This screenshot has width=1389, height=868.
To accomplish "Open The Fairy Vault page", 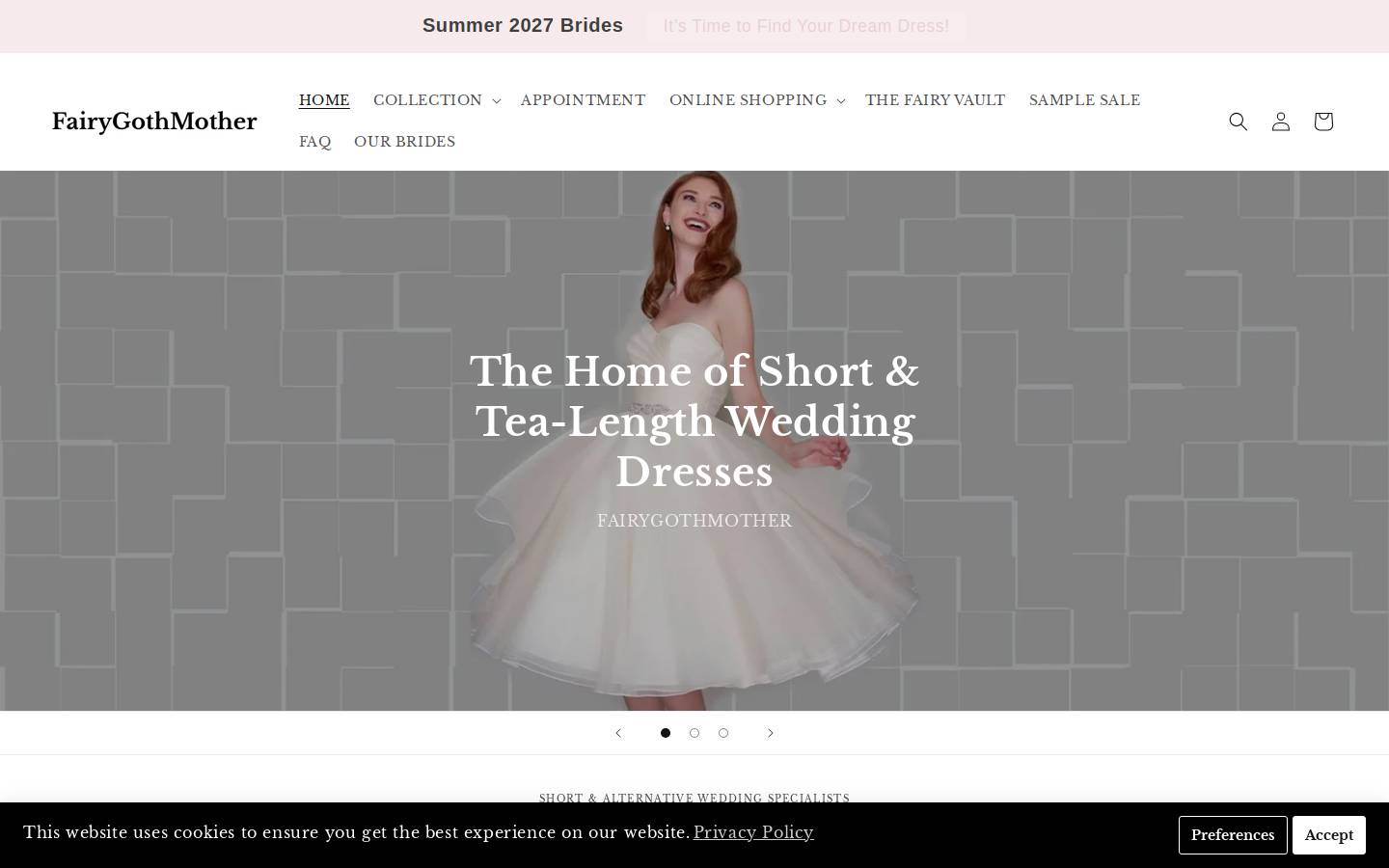I will (x=935, y=100).
